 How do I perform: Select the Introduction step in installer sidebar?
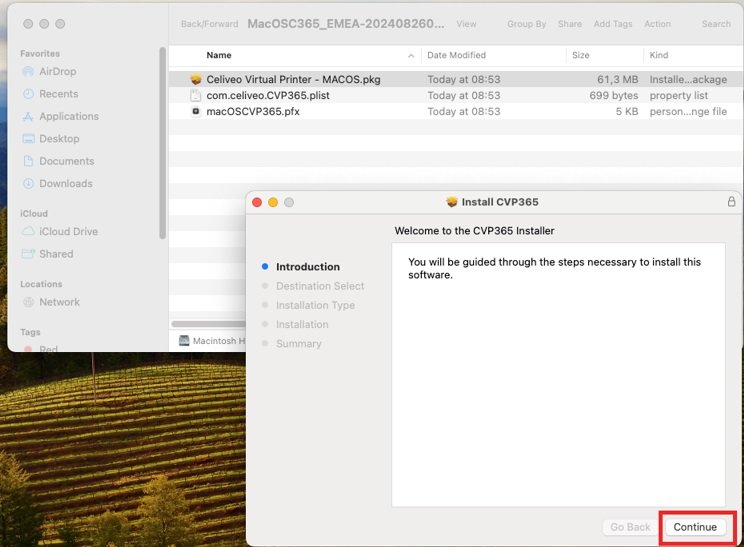point(307,267)
